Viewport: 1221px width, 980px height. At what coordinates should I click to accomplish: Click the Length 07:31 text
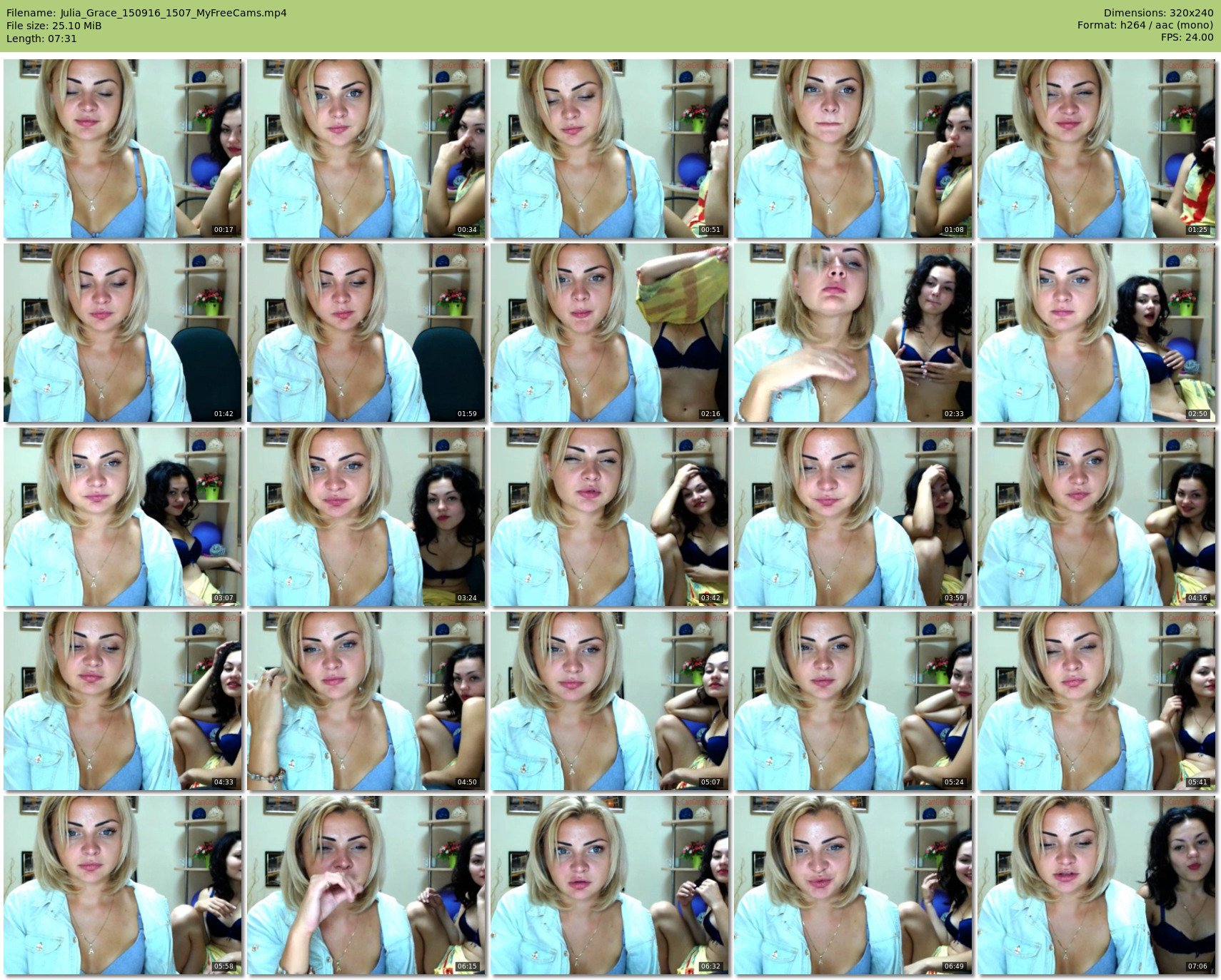[x=41, y=39]
